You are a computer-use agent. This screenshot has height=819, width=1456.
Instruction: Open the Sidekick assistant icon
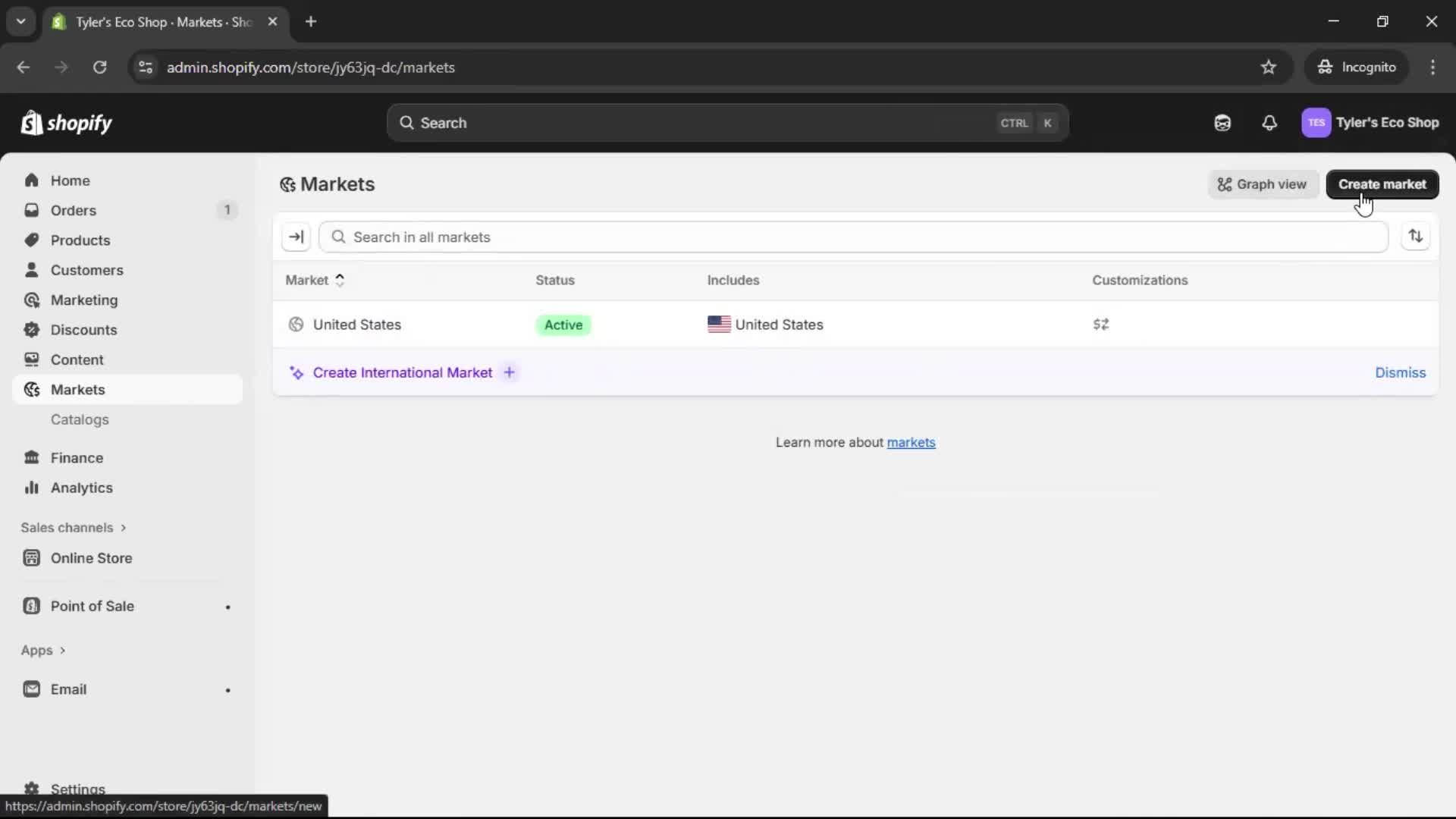coord(1222,123)
